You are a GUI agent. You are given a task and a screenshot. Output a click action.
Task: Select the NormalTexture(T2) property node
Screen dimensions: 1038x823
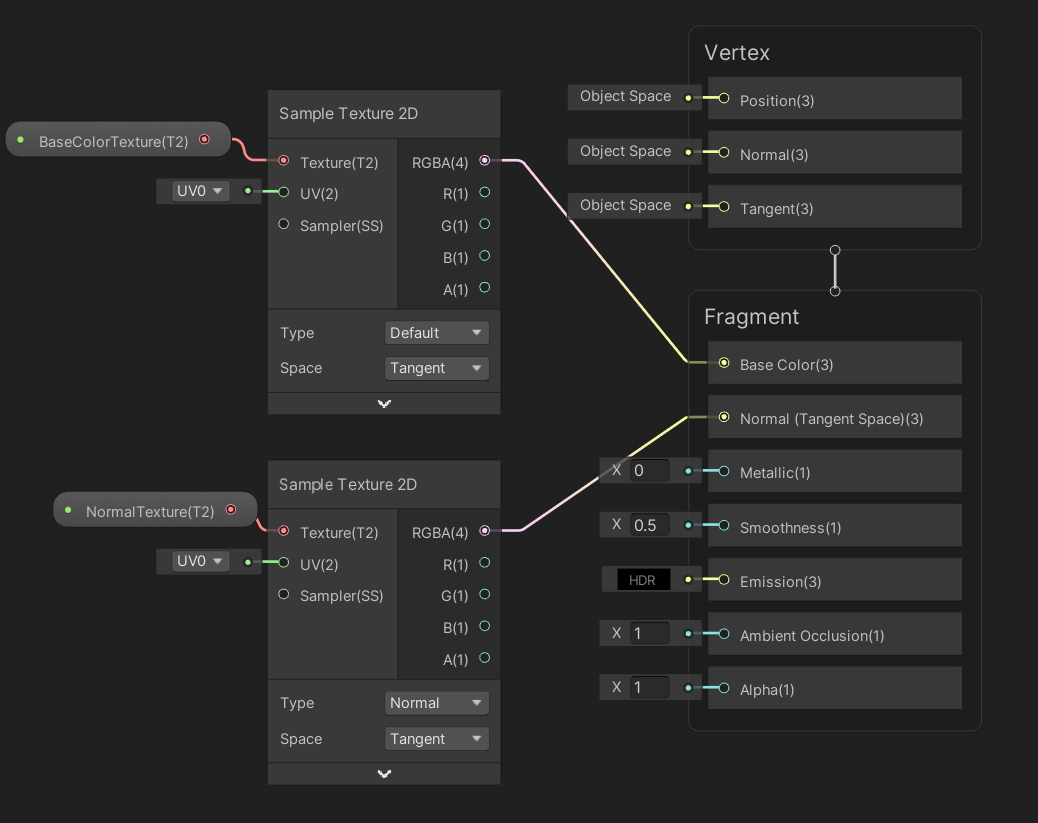click(155, 510)
